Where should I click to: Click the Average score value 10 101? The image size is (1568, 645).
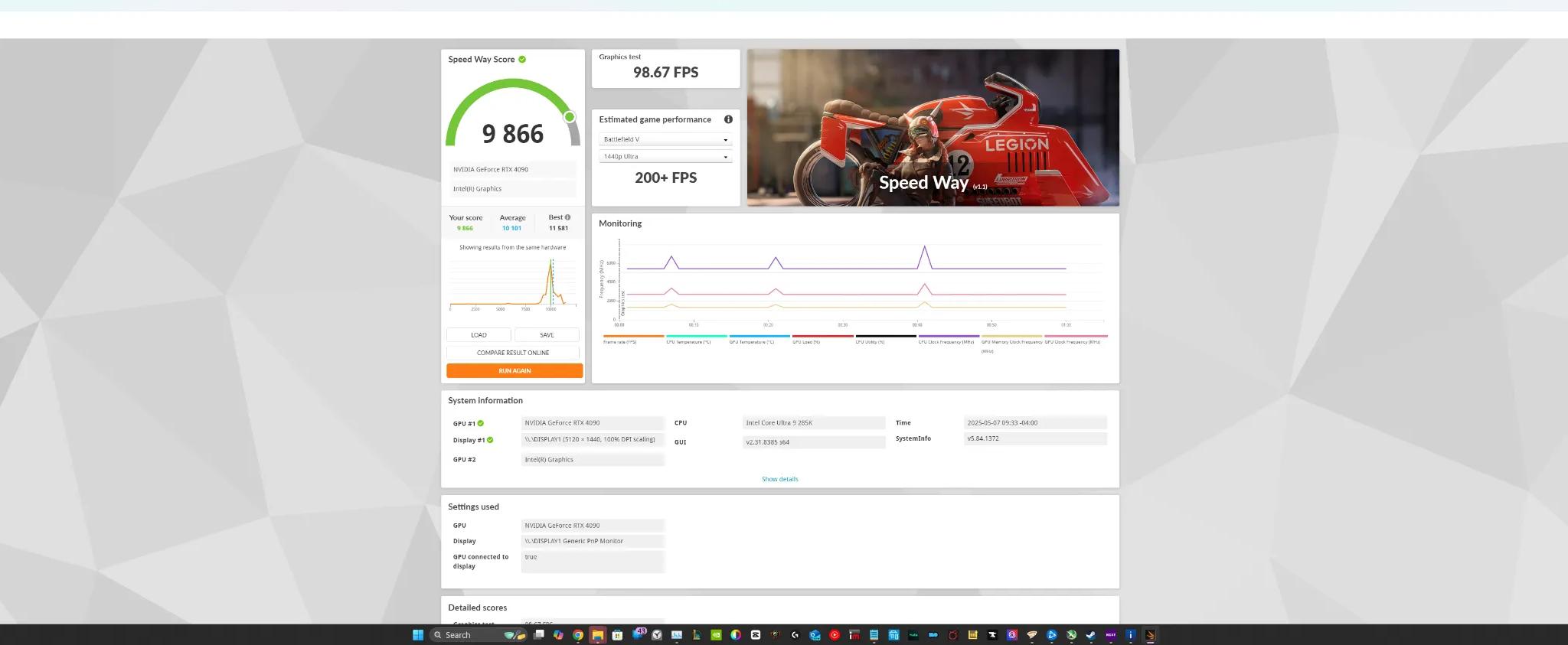click(x=511, y=228)
